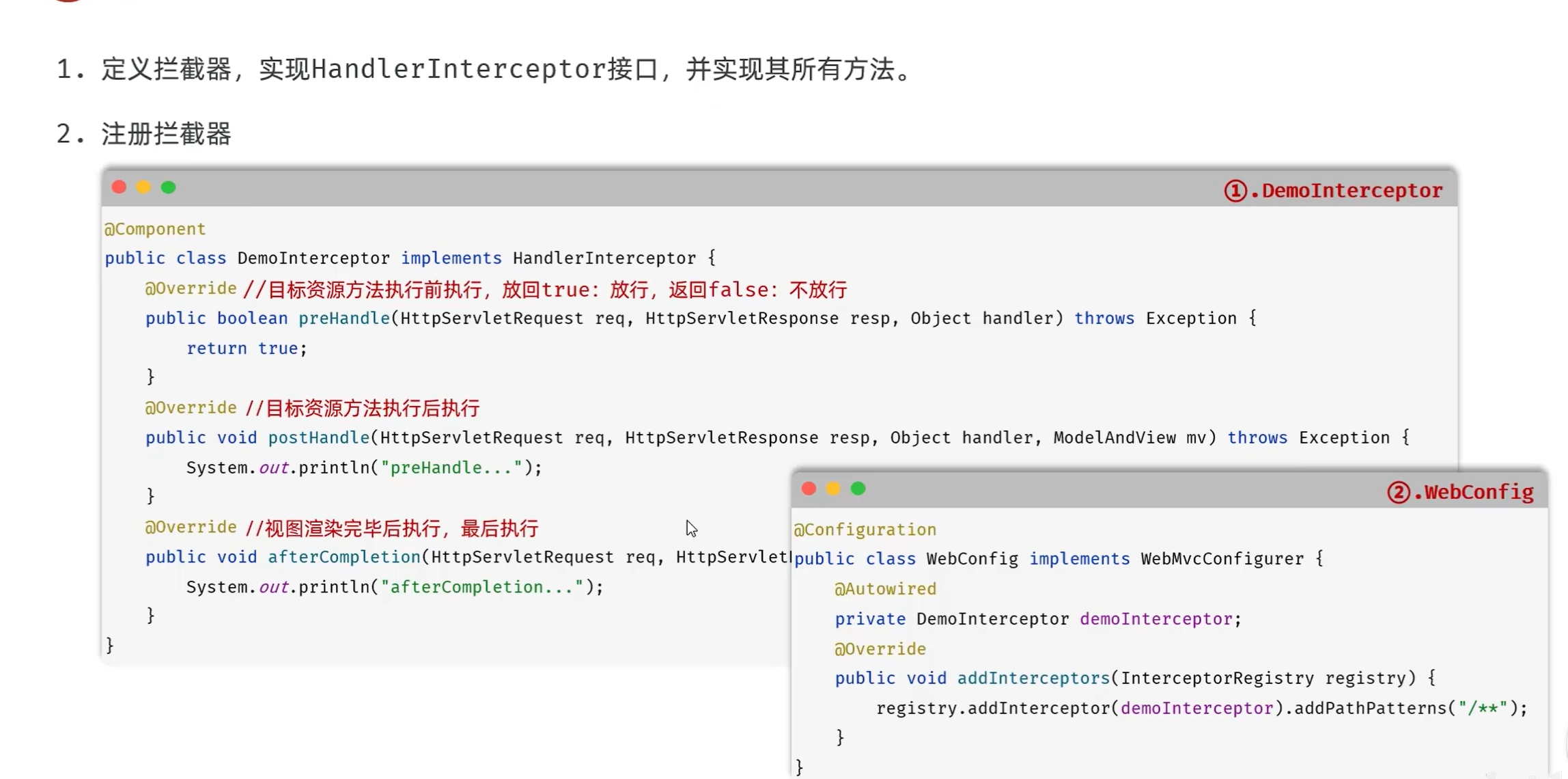Click the @Configuration annotation

(x=865, y=530)
